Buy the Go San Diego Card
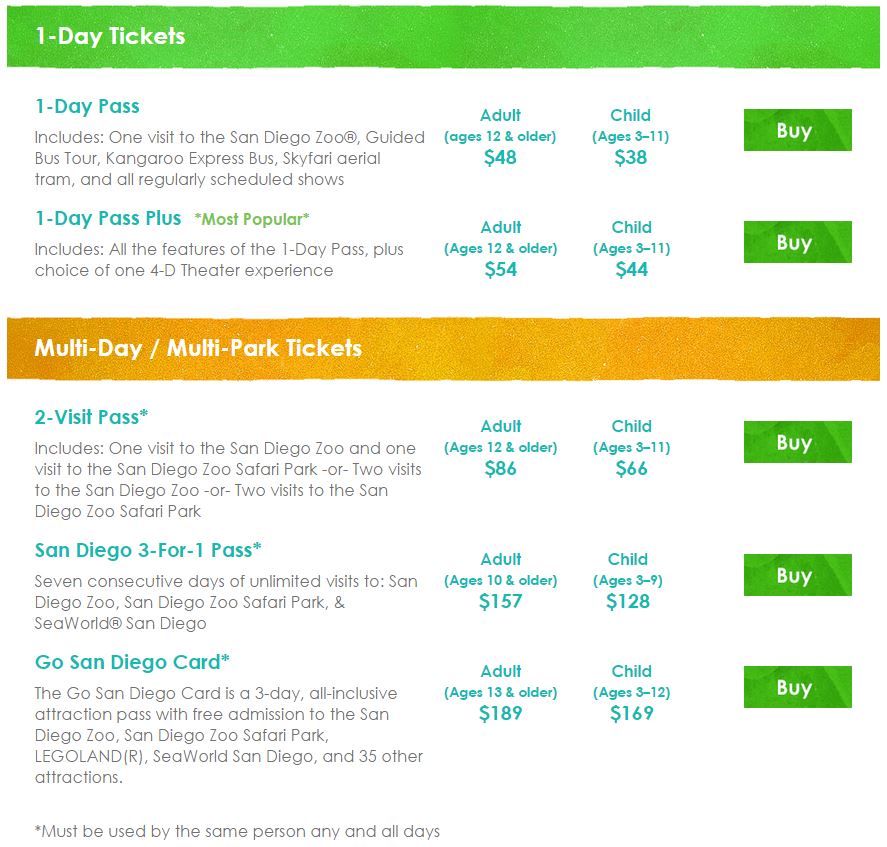The image size is (887, 847). (x=797, y=687)
